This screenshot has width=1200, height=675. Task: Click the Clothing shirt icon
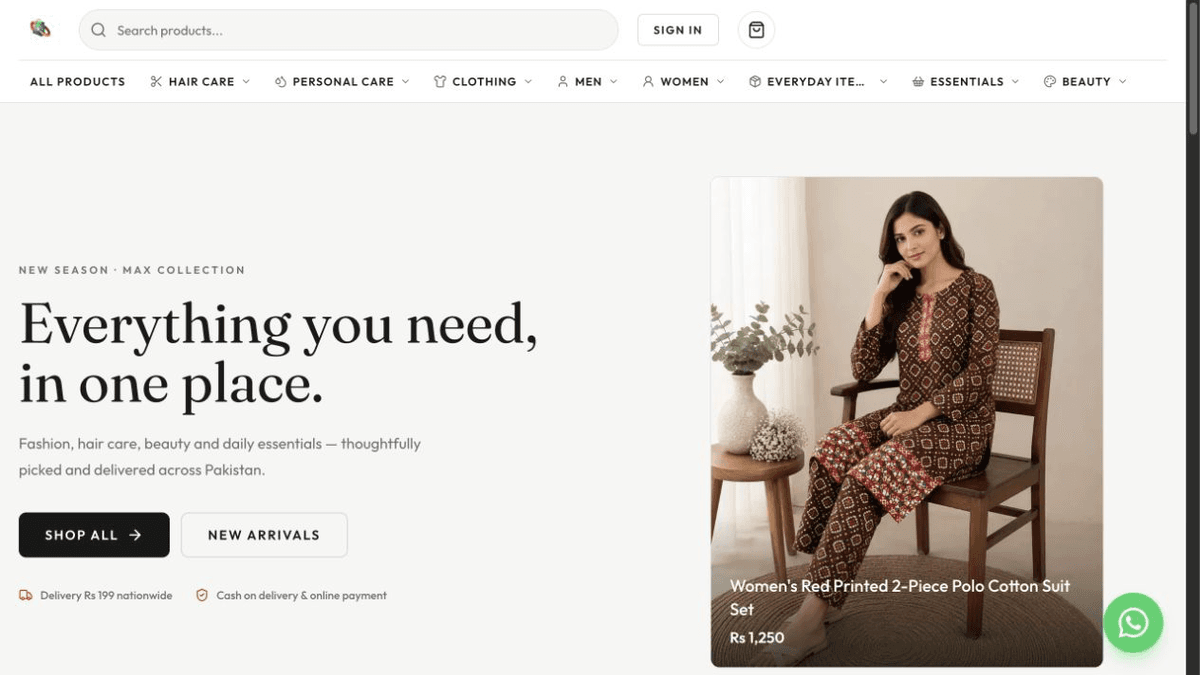click(x=440, y=82)
